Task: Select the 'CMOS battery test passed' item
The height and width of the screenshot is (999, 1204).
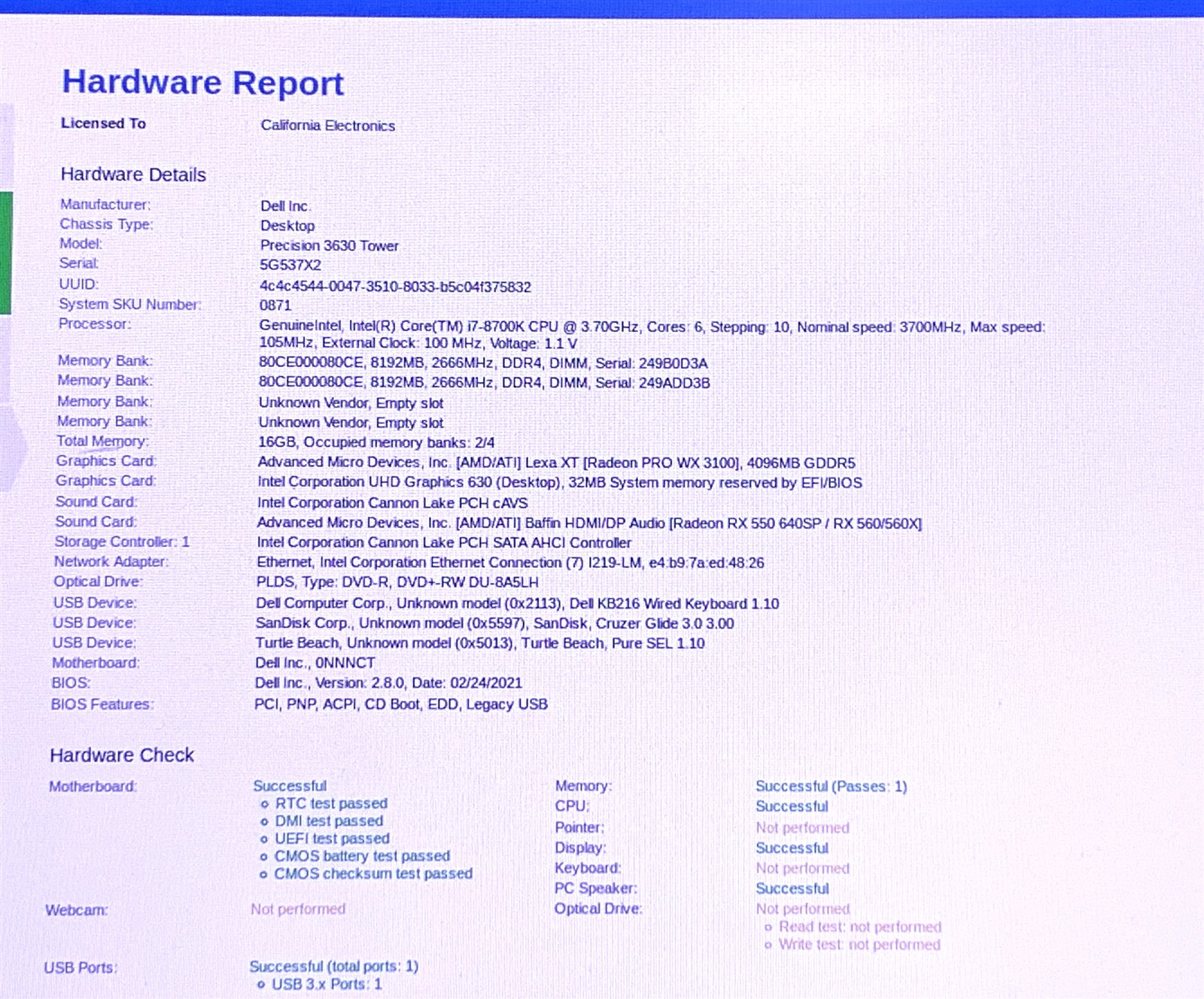Action: pyautogui.click(x=362, y=856)
